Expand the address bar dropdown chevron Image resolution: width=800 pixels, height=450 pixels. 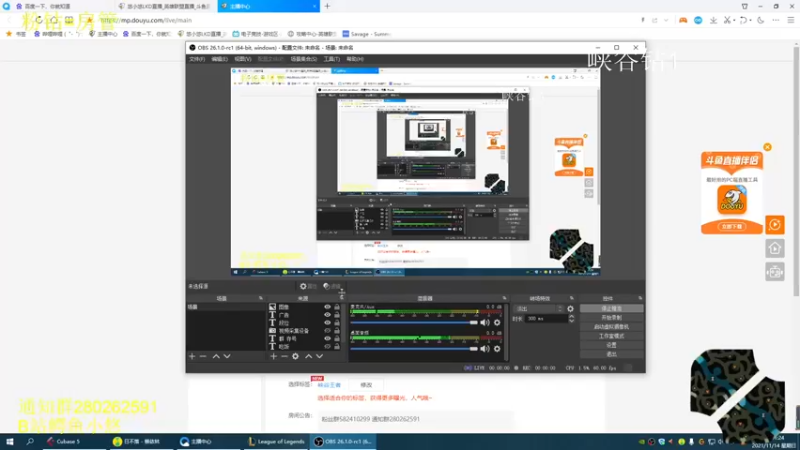[666, 20]
